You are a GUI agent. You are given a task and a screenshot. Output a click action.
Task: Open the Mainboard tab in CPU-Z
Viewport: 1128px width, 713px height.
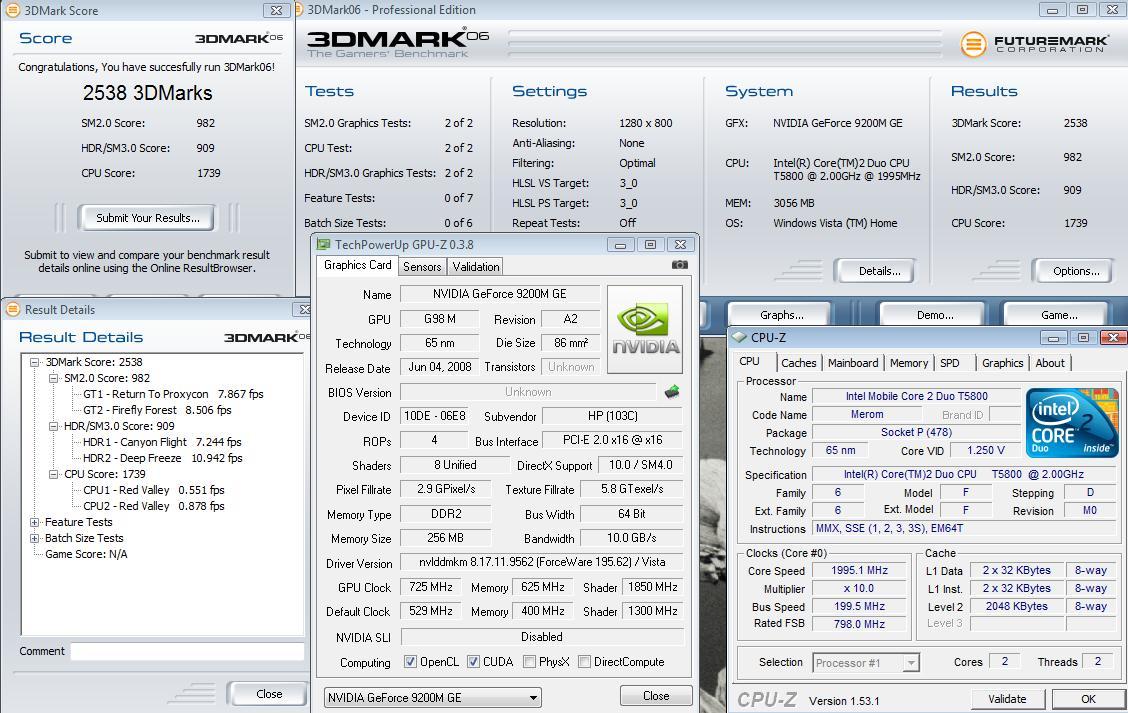click(853, 363)
